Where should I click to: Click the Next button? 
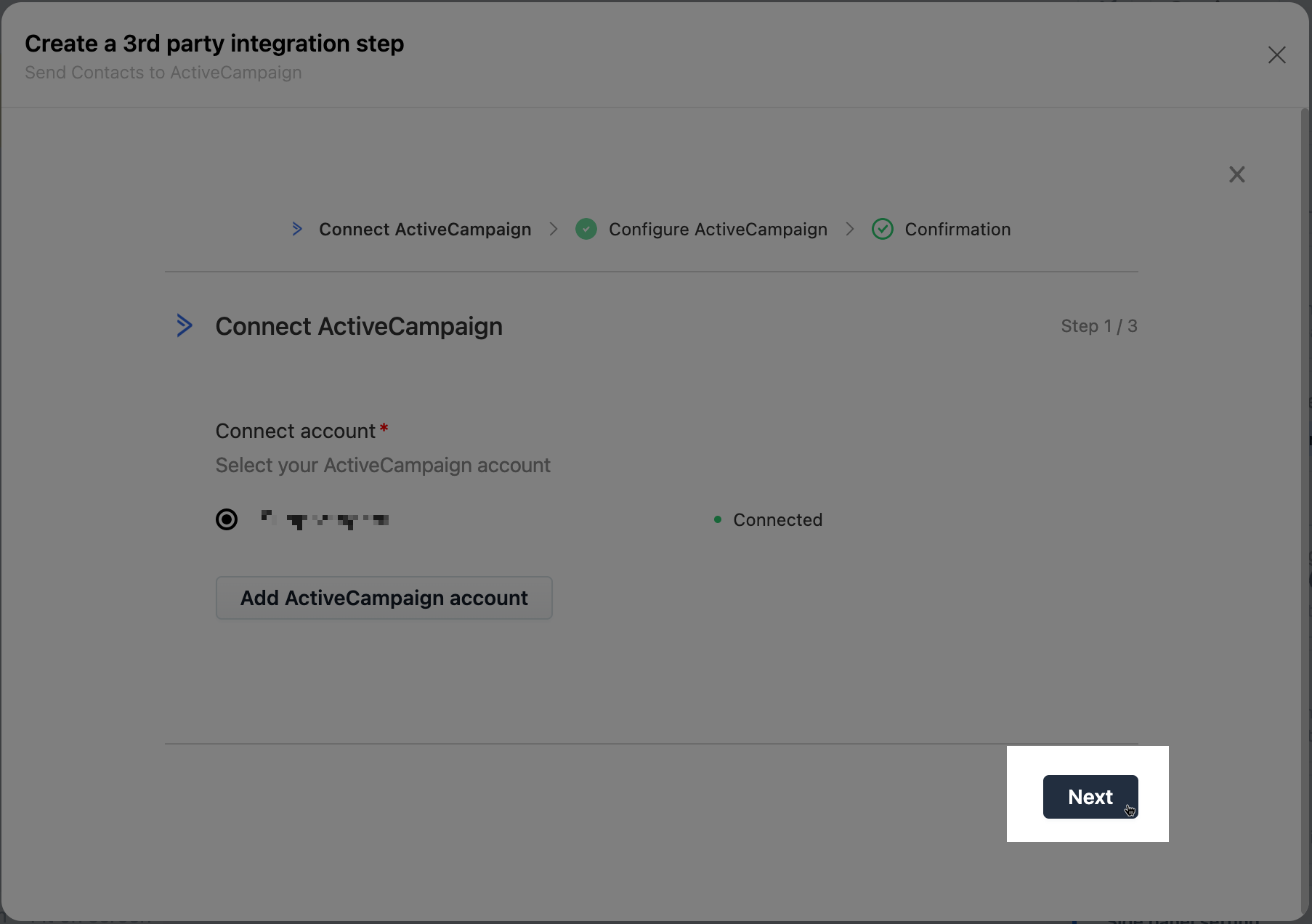(x=1090, y=797)
